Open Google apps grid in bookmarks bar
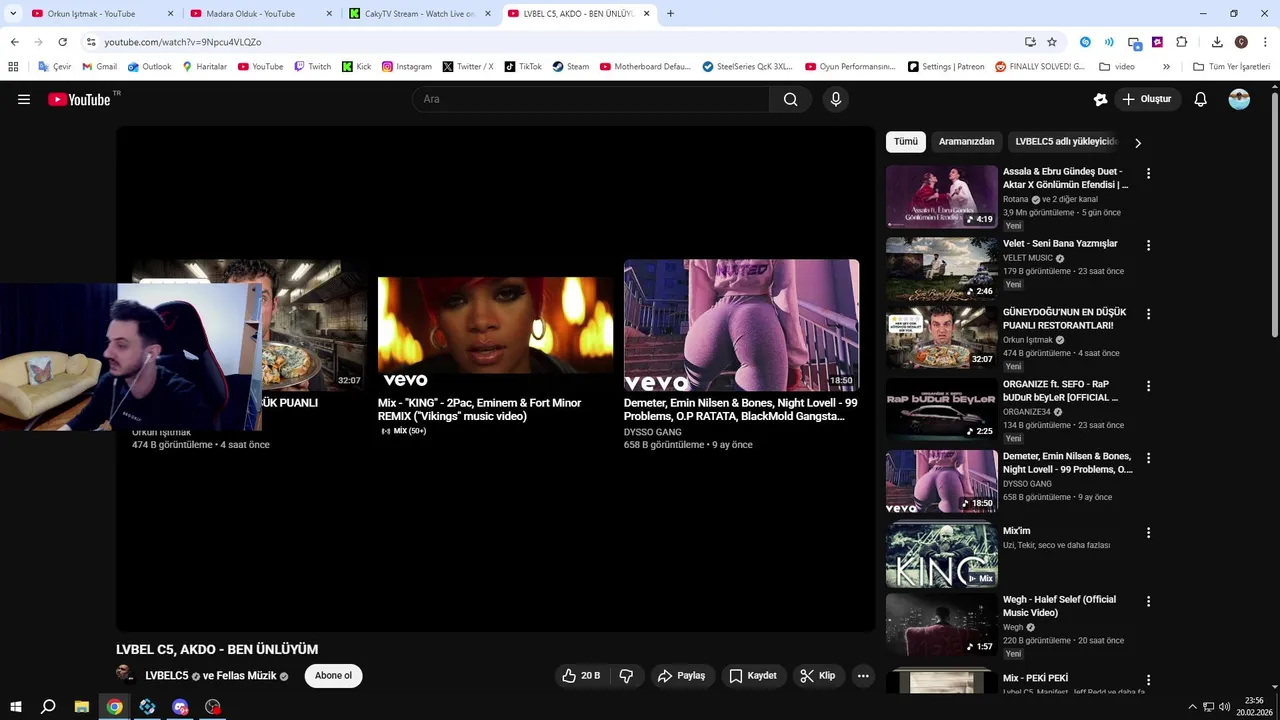This screenshot has height=720, width=1280. click(13, 67)
